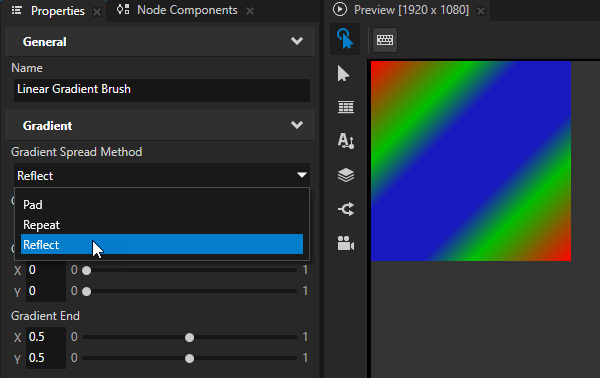Viewport: 600px width, 378px height.
Task: Select the arrow pointer tool
Action: 344,73
